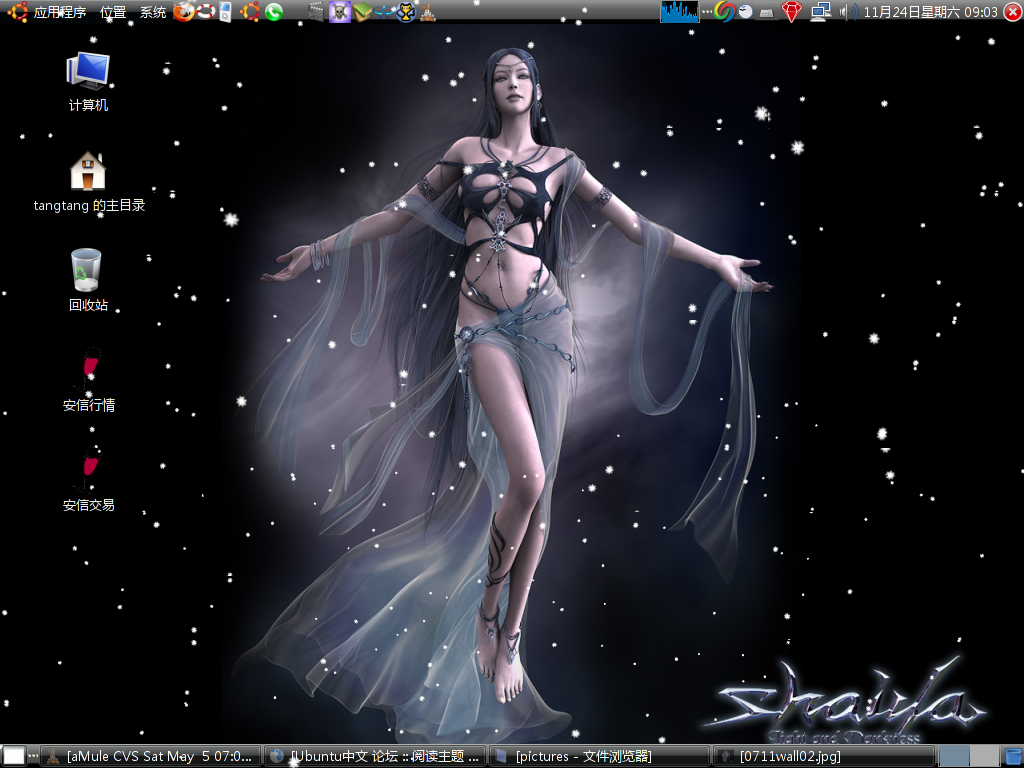
Task: Launch the skull and crossbones icon
Action: coord(340,12)
